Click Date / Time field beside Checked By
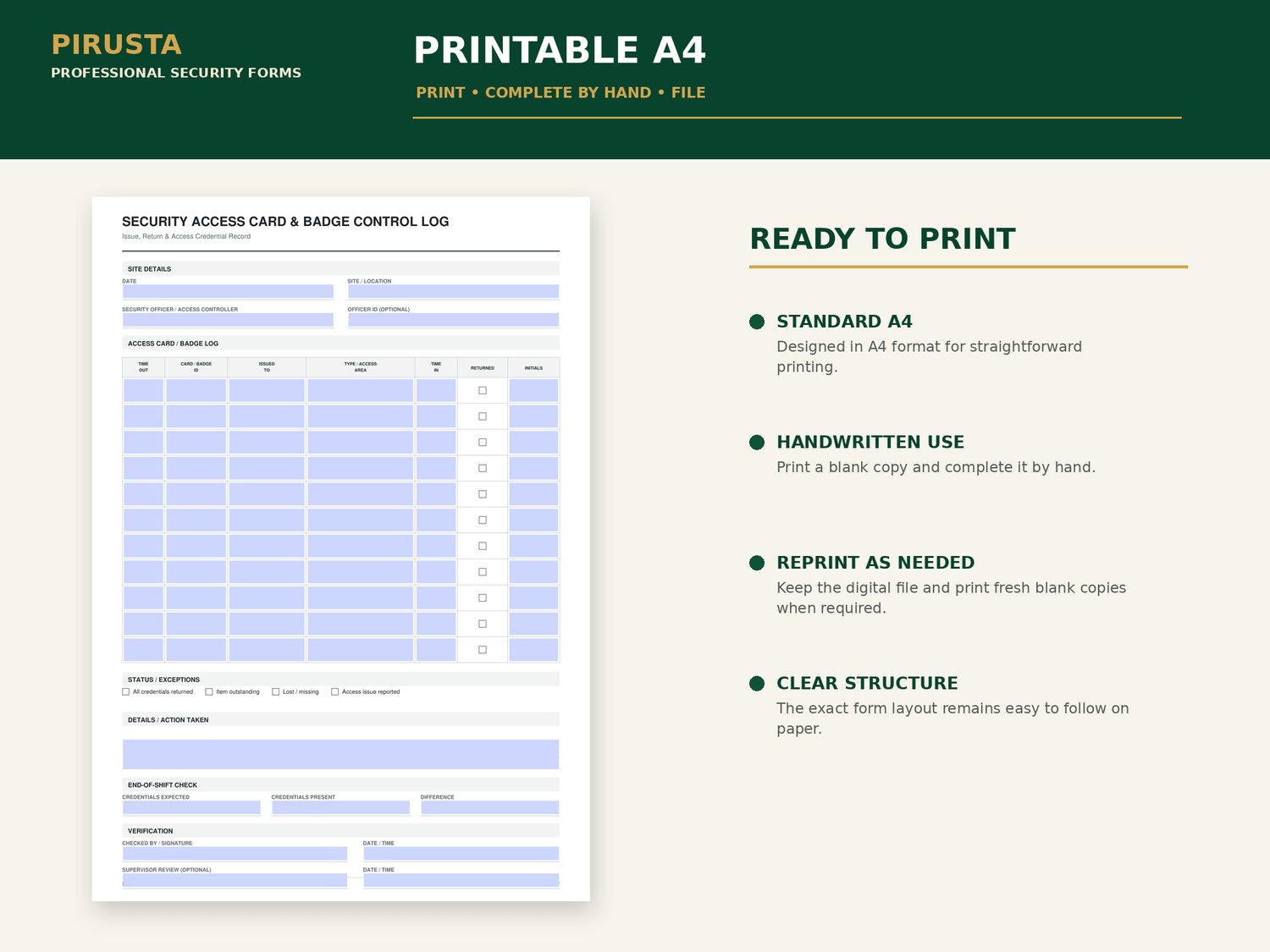The width and height of the screenshot is (1270, 952). tap(461, 854)
